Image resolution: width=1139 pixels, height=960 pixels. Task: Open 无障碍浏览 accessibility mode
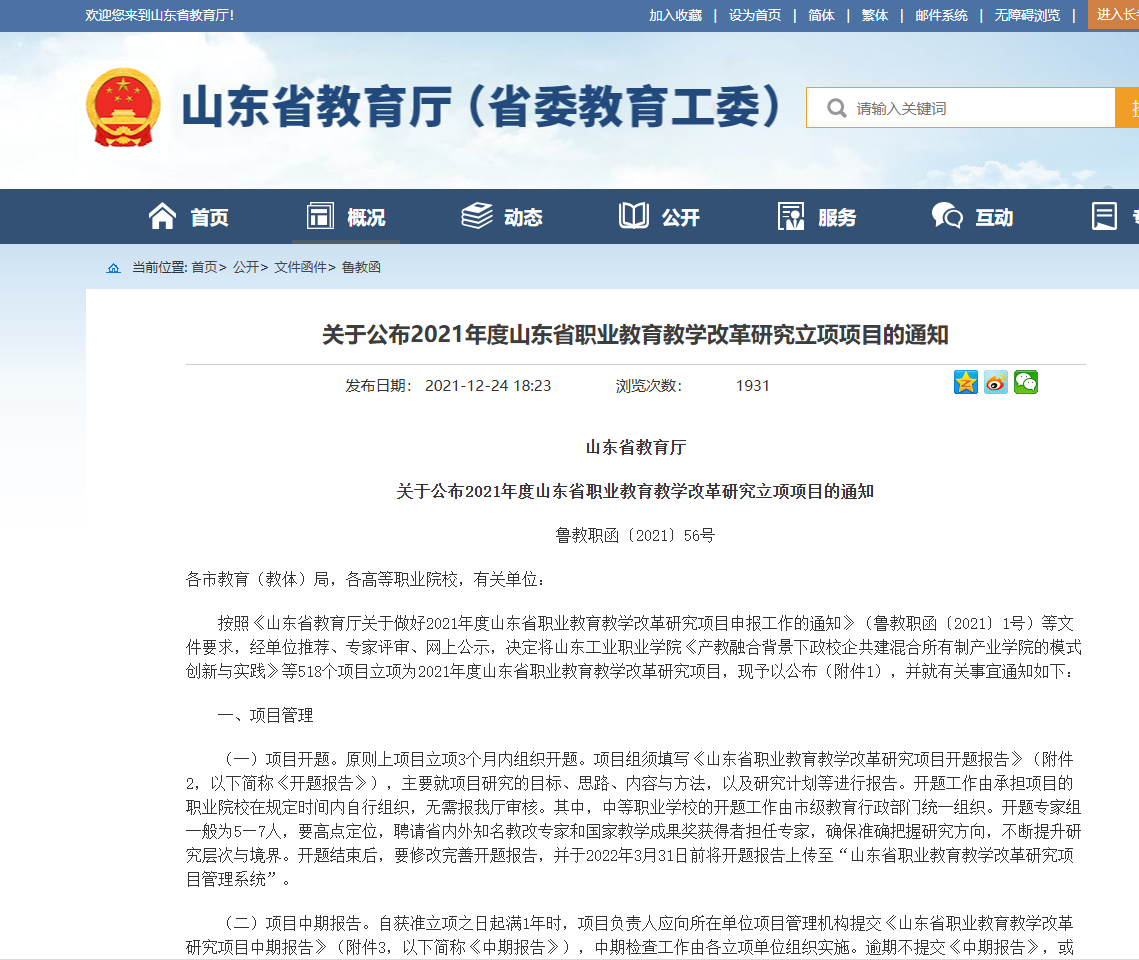(1027, 15)
